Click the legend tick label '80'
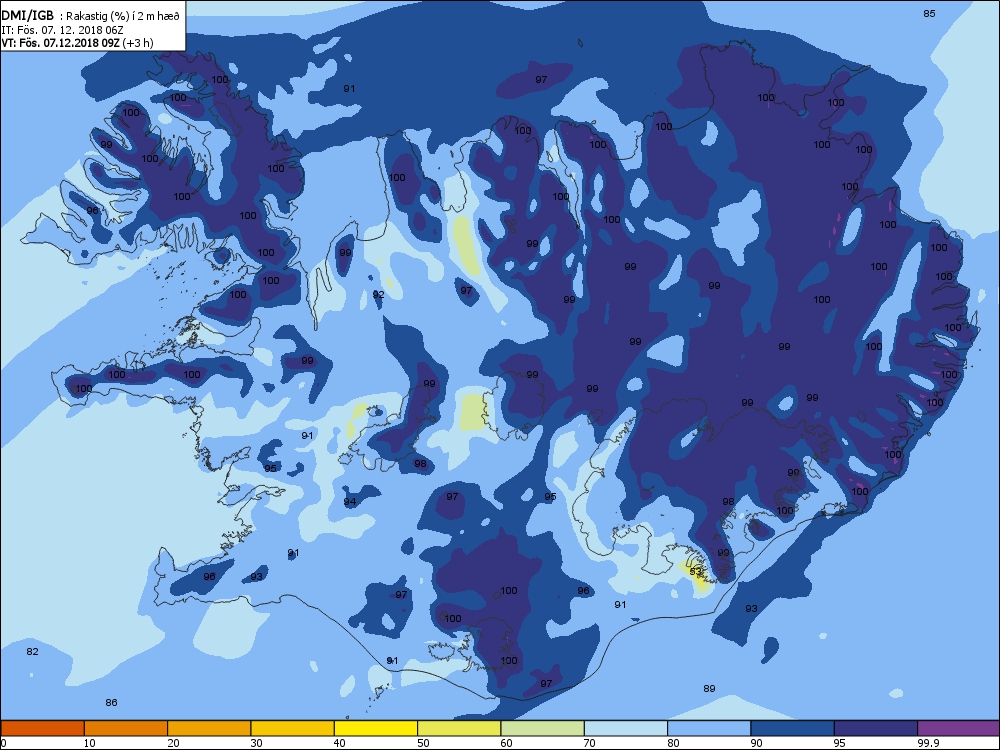The width and height of the screenshot is (1000, 750). click(673, 742)
